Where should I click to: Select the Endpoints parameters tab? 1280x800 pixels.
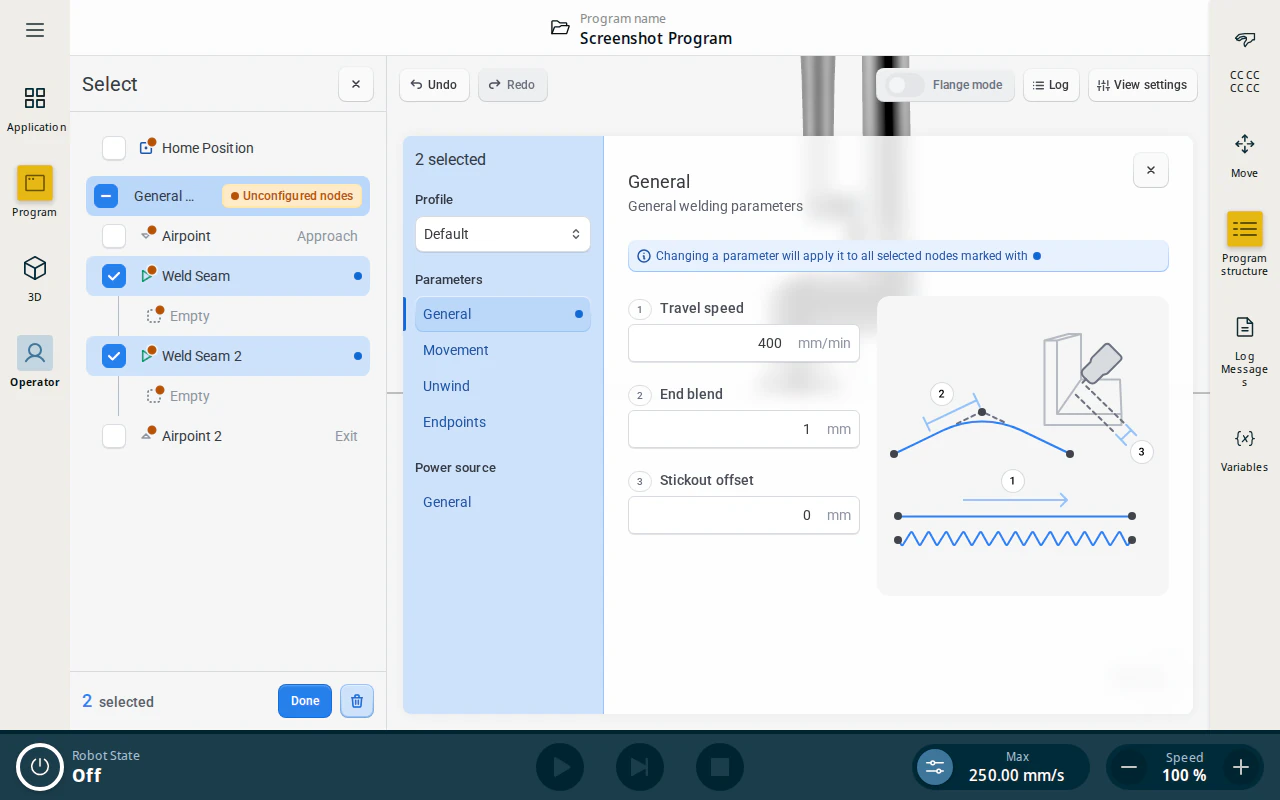pos(502,422)
